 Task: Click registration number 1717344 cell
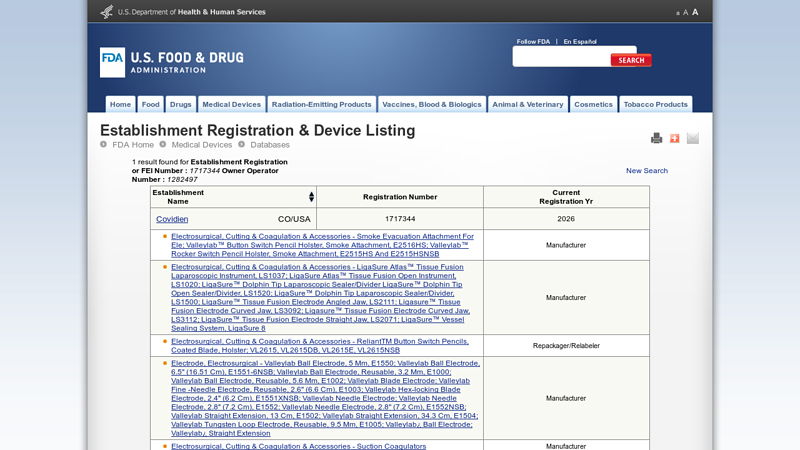click(400, 219)
